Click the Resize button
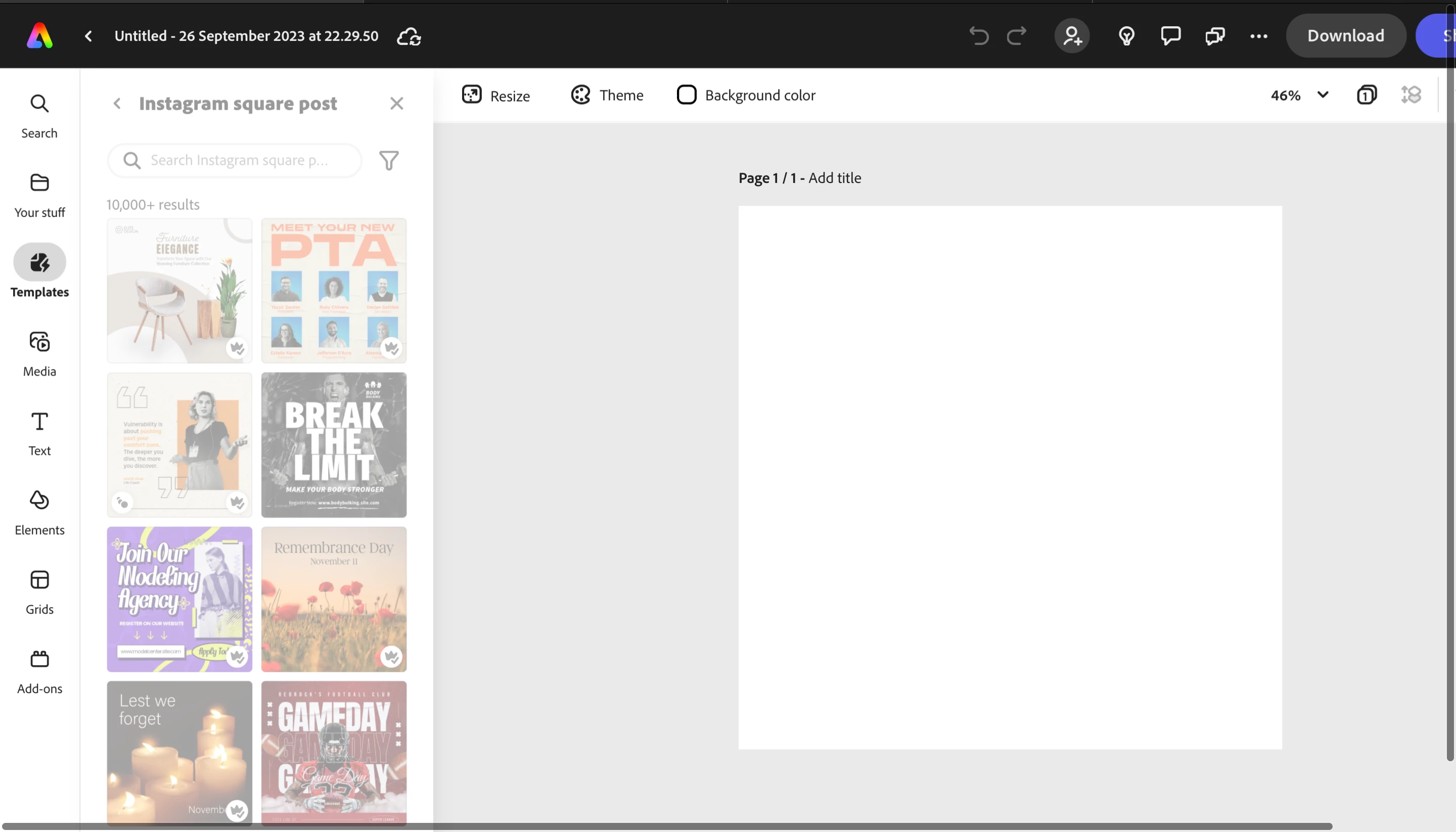 coord(496,95)
